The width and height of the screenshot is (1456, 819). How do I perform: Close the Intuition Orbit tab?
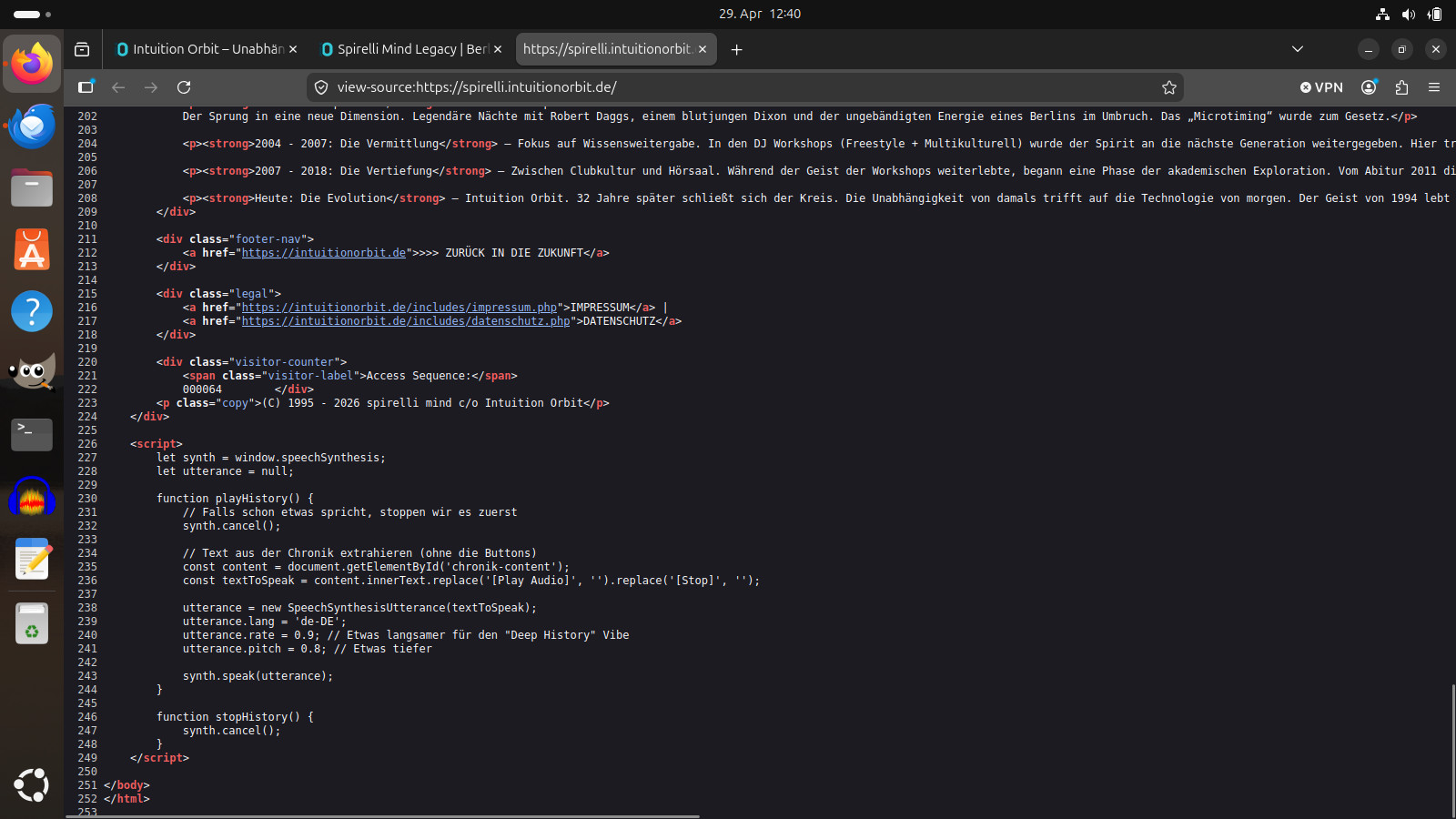point(293,49)
